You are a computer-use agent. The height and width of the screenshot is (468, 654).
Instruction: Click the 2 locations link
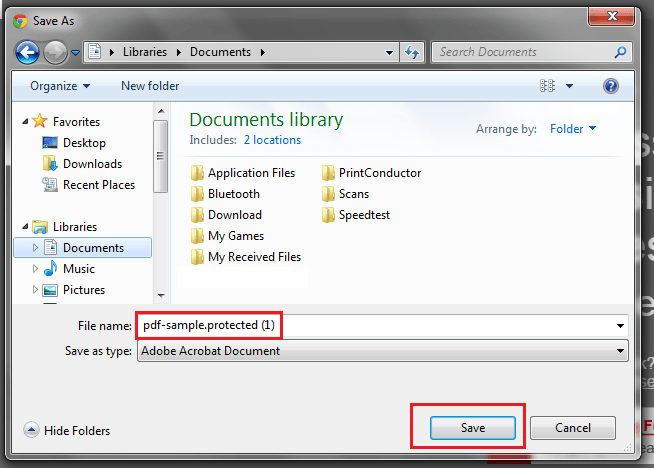coord(272,140)
